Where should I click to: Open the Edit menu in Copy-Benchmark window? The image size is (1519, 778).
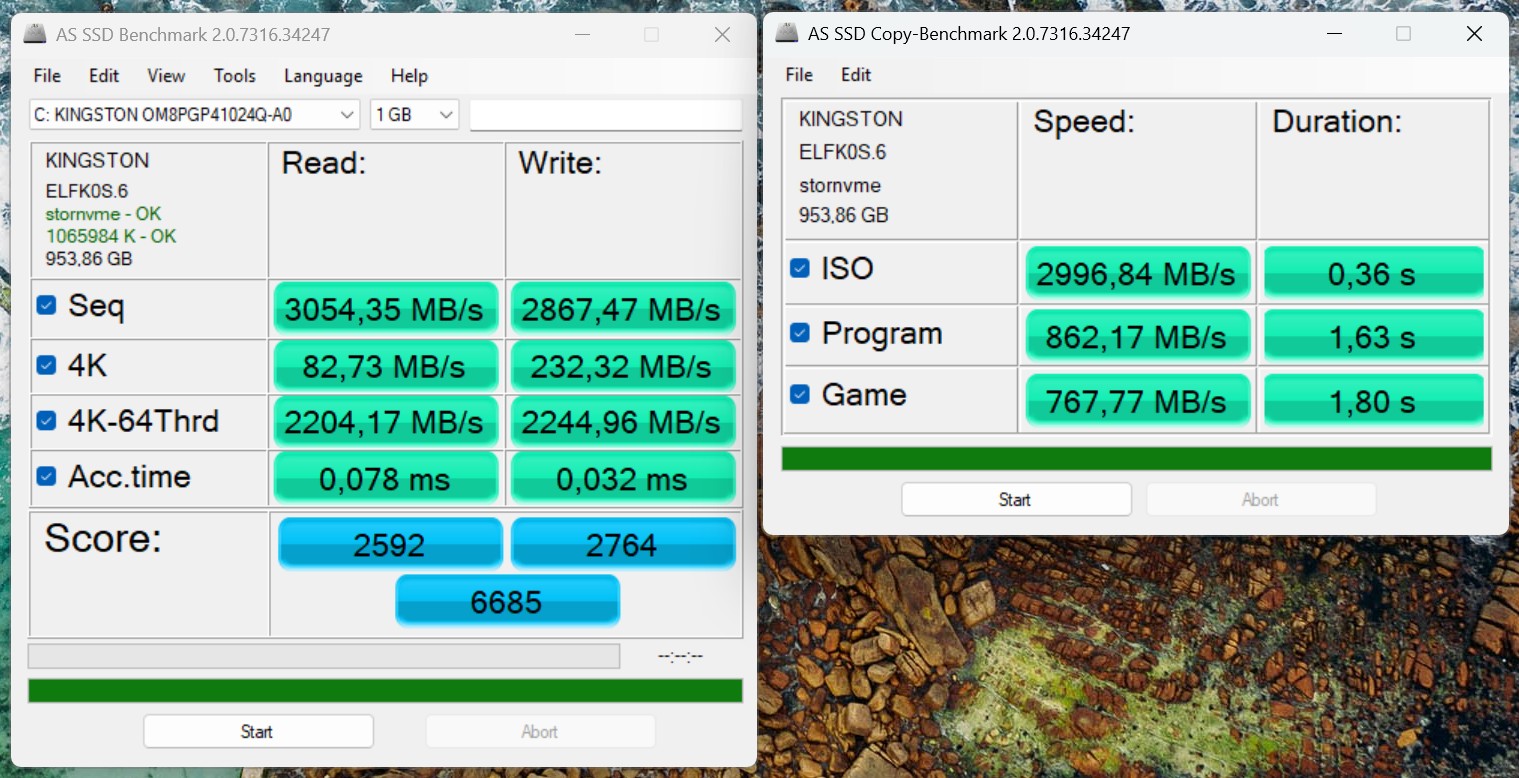point(855,75)
